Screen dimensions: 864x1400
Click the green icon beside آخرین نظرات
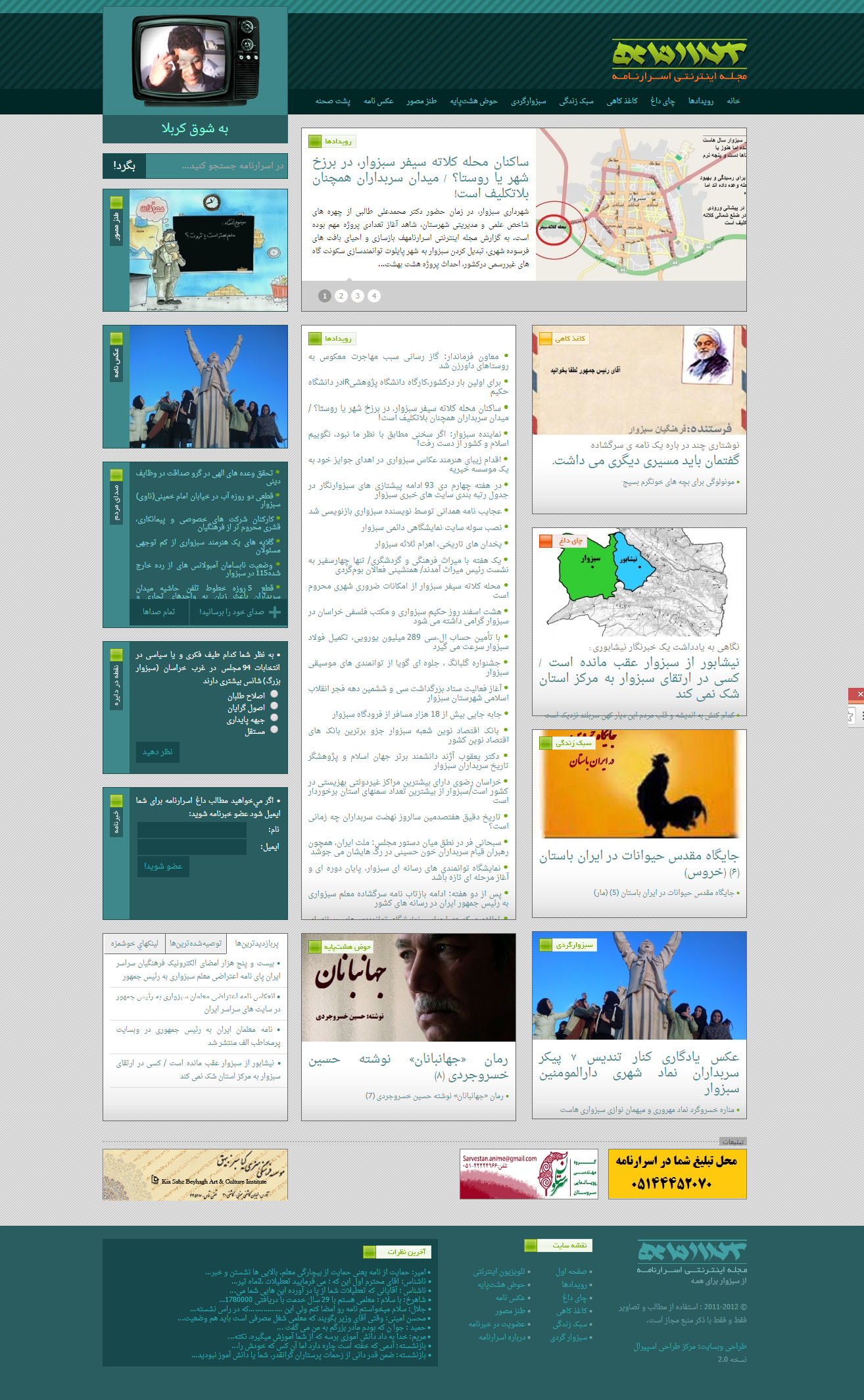(x=370, y=1251)
